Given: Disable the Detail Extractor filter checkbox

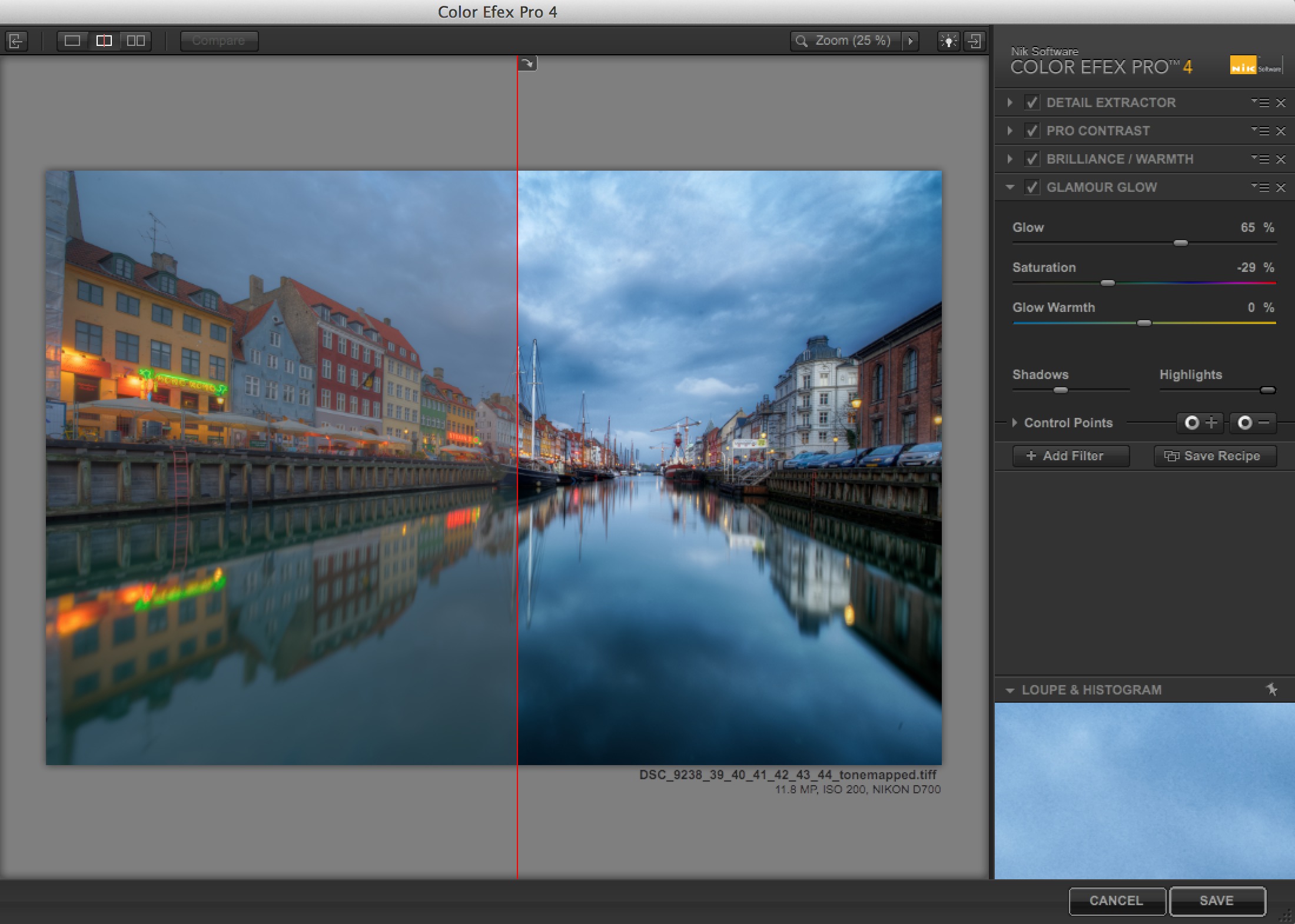Looking at the screenshot, I should tap(1032, 102).
